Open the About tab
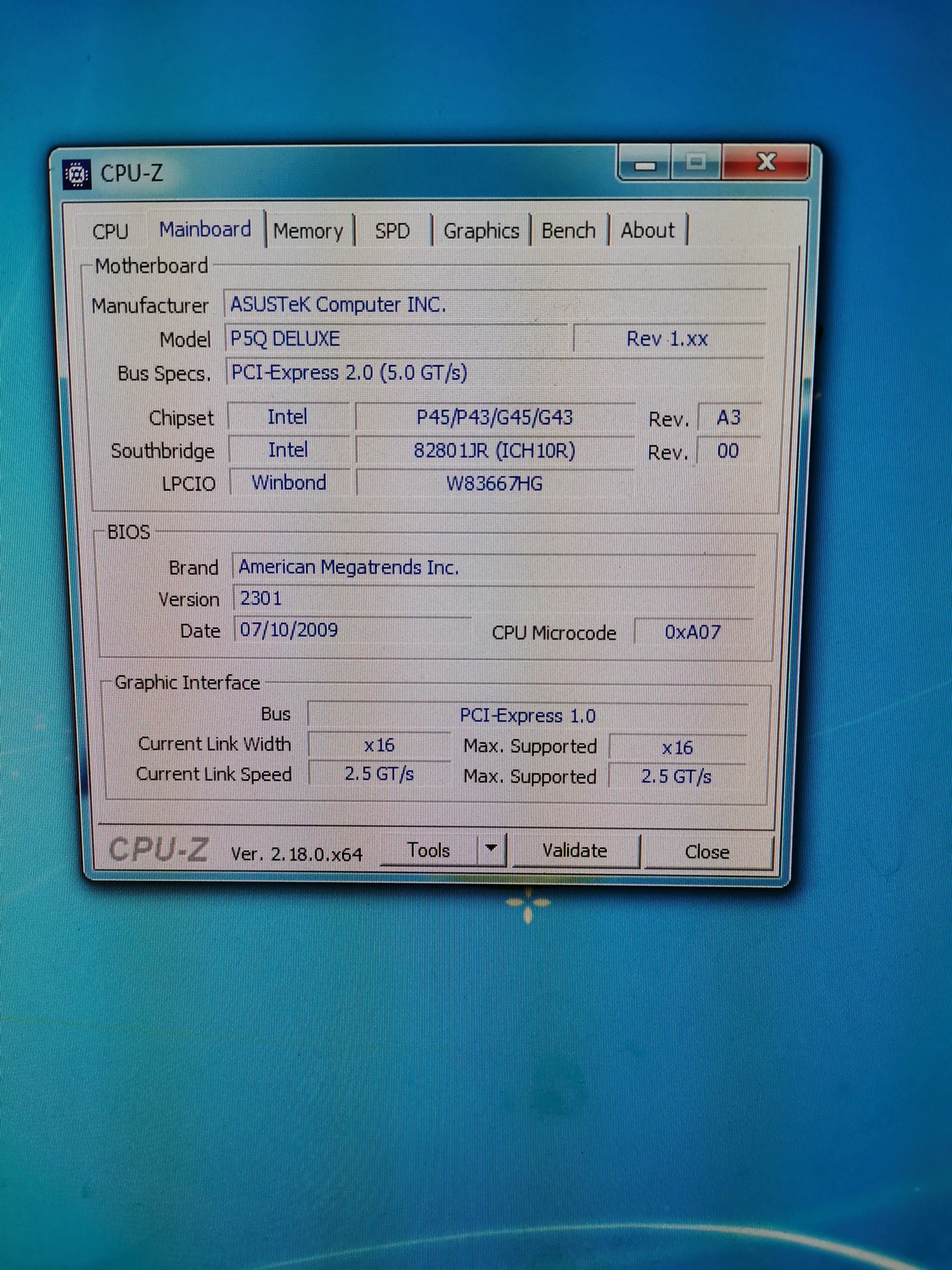Viewport: 952px width, 1270px height. [648, 230]
